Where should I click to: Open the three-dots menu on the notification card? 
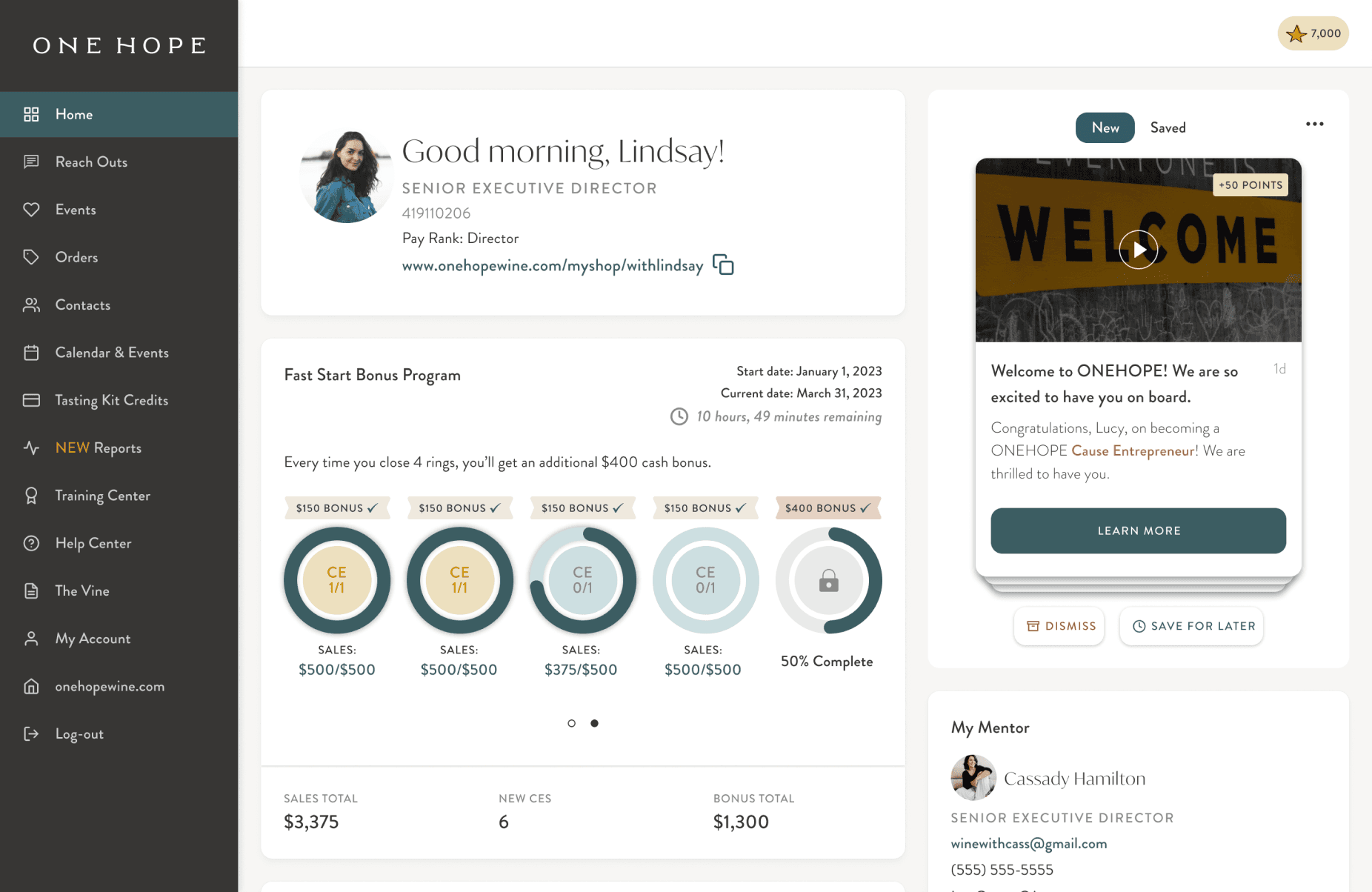1314,124
